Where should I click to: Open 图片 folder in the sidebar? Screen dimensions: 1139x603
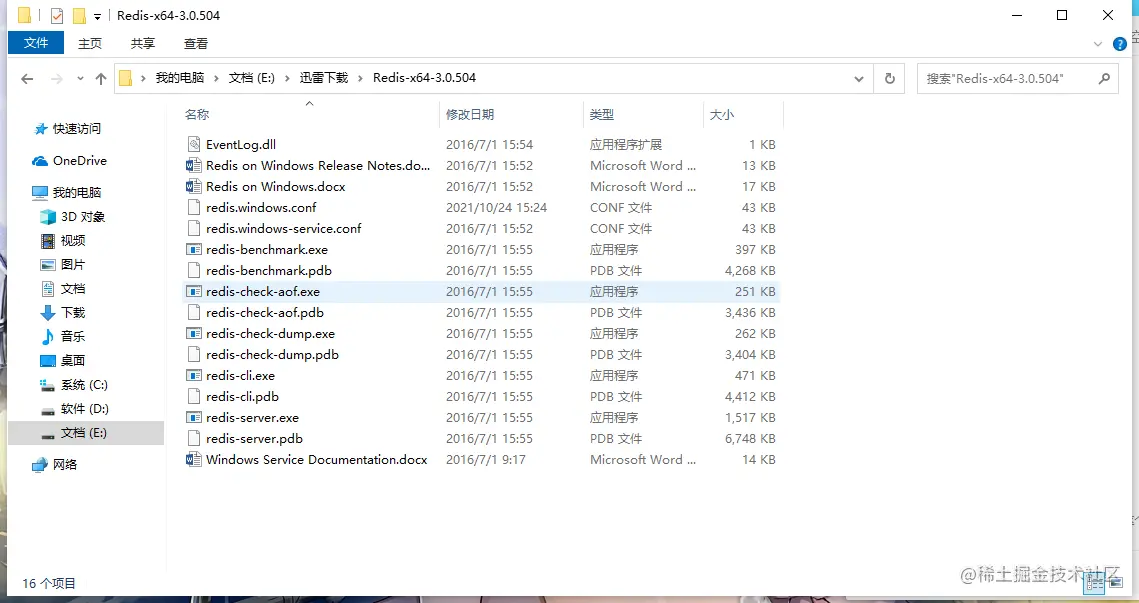(x=63, y=264)
